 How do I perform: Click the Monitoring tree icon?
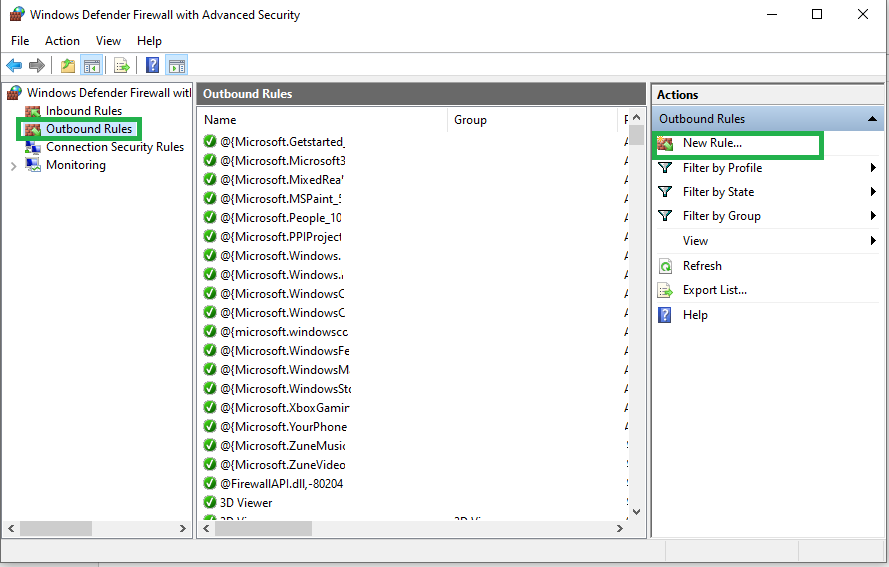coord(33,165)
